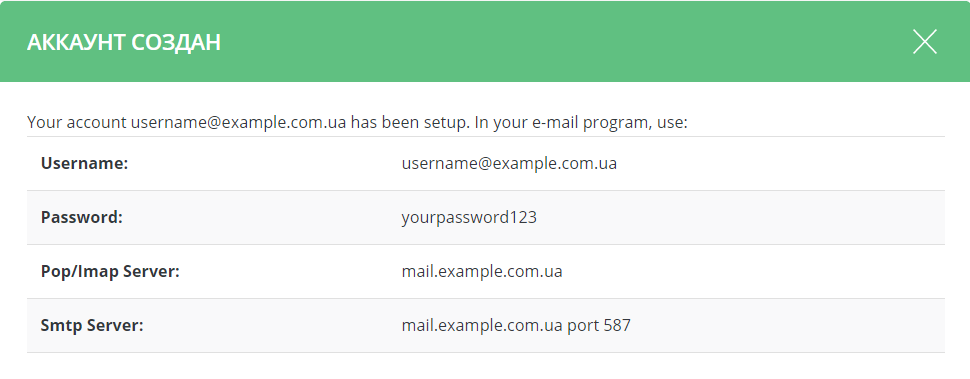Click the empty part of the Username row

pos(779,164)
